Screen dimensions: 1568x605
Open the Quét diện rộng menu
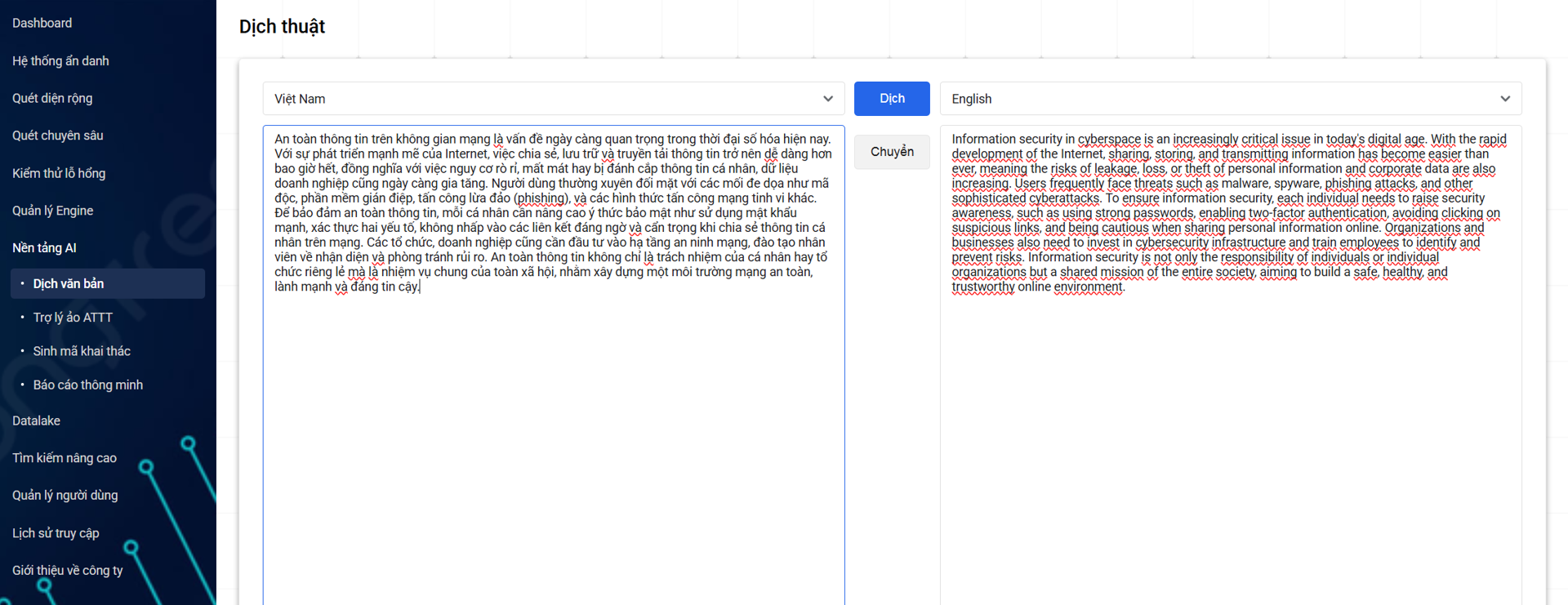point(52,98)
